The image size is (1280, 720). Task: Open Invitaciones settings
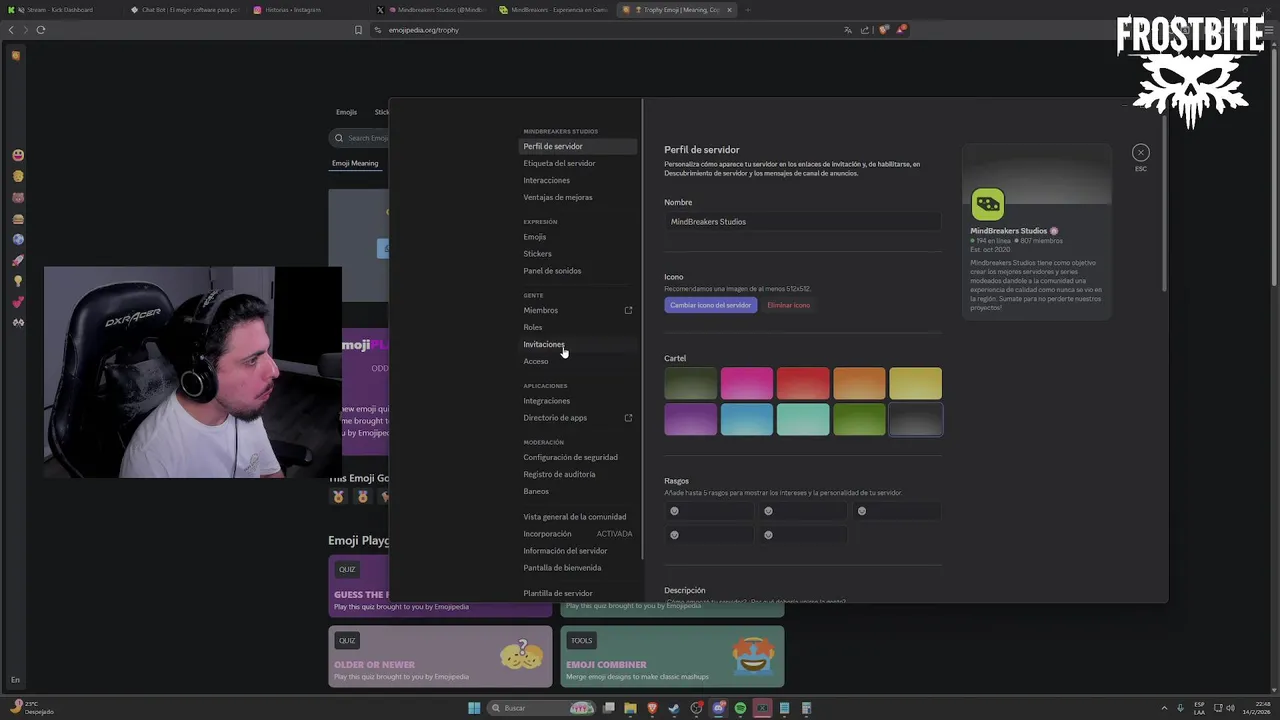[578, 344]
